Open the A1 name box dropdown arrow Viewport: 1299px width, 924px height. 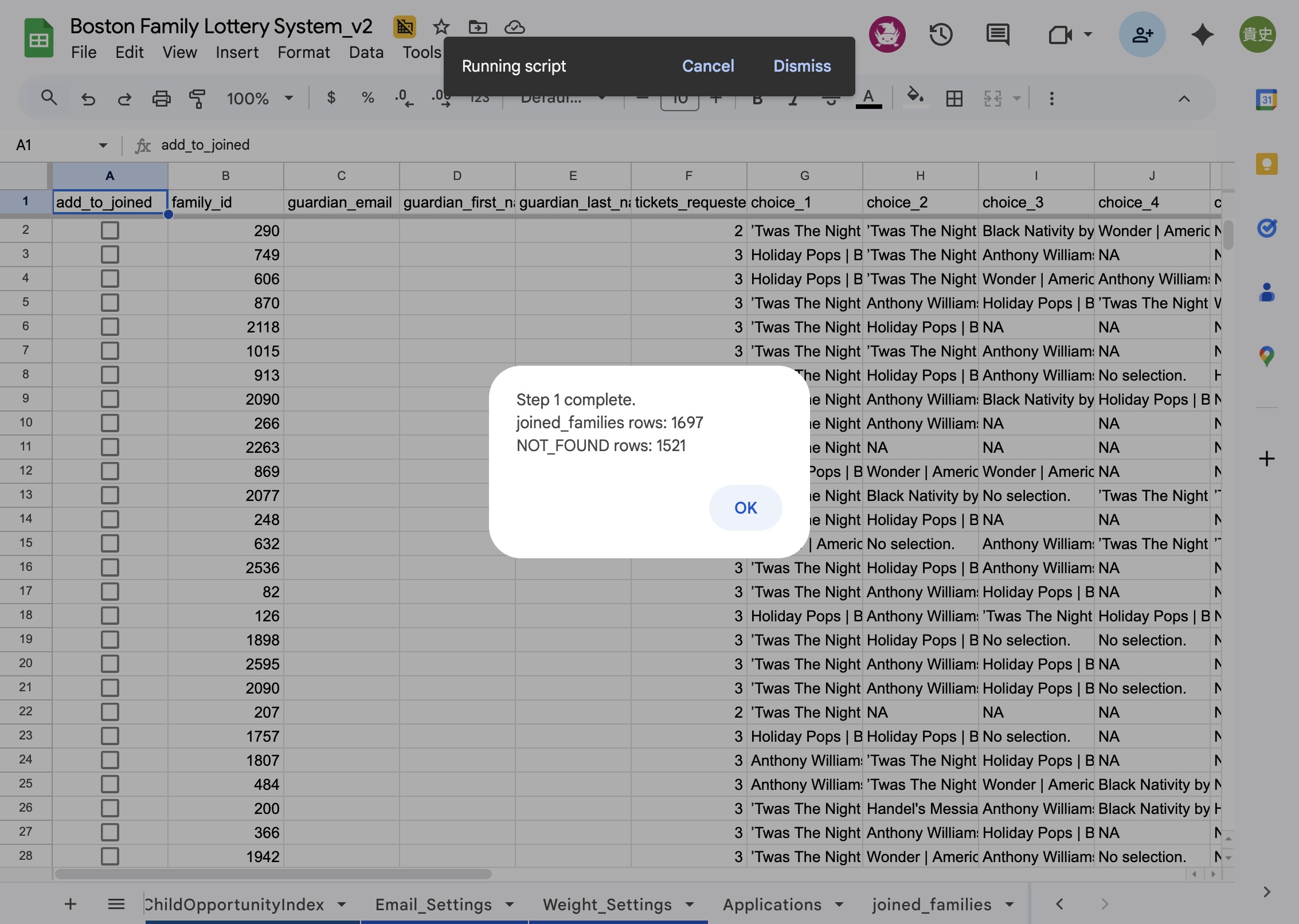point(103,146)
